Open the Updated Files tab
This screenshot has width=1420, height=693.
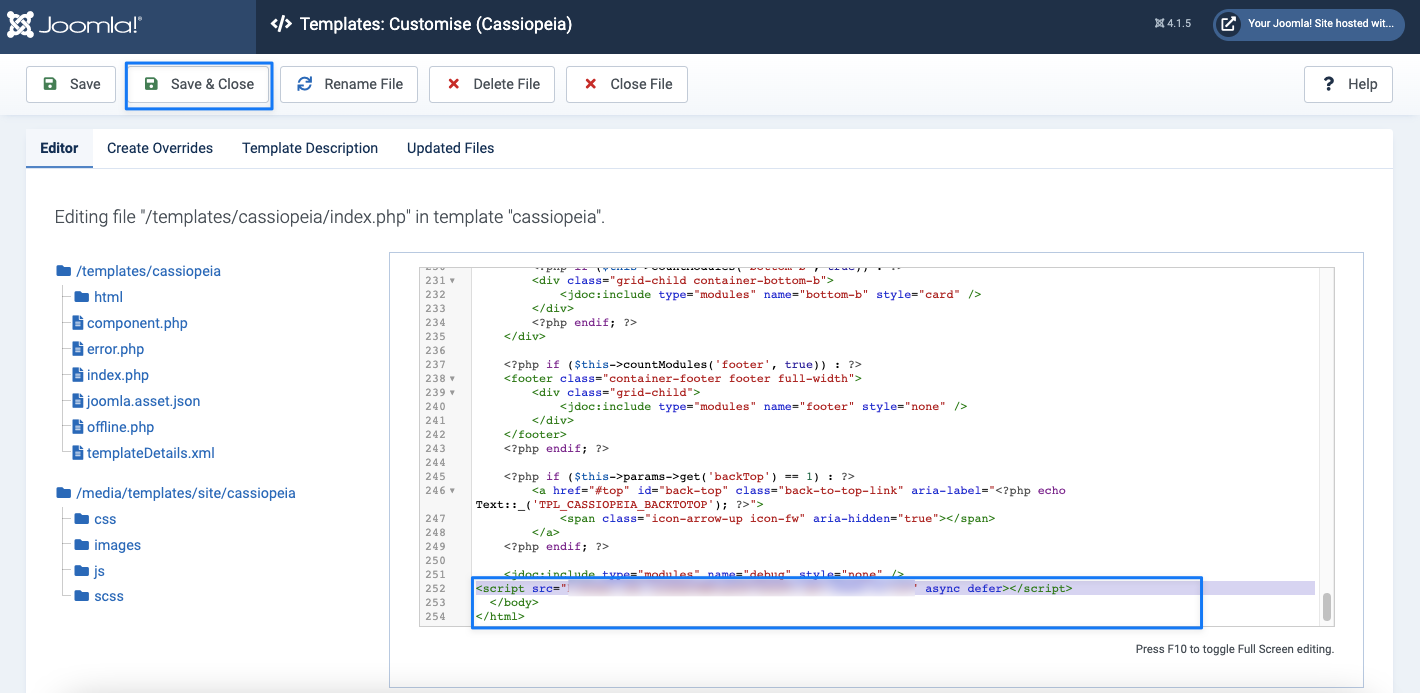coord(450,148)
